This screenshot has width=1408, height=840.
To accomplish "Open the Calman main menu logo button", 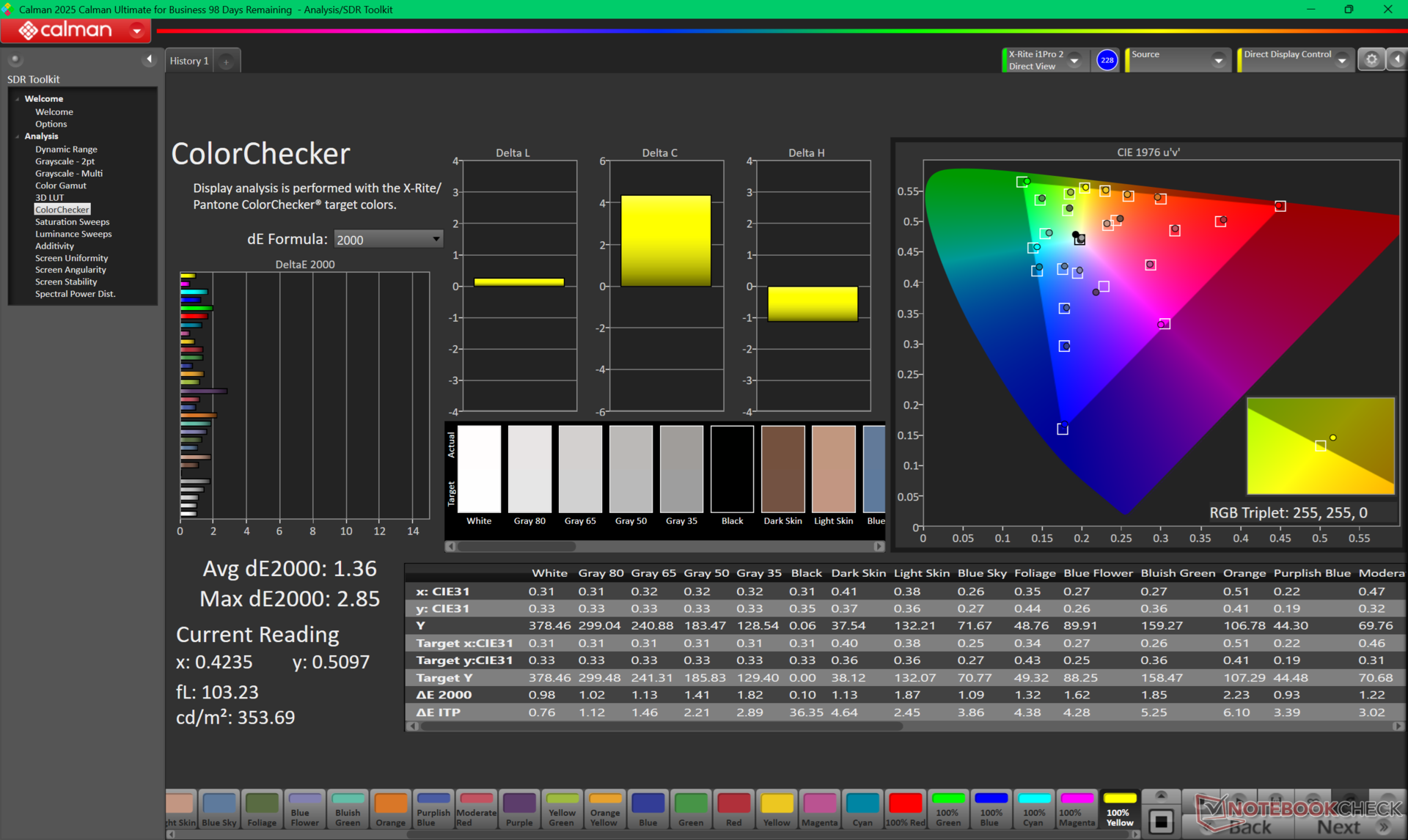I will click(x=74, y=30).
